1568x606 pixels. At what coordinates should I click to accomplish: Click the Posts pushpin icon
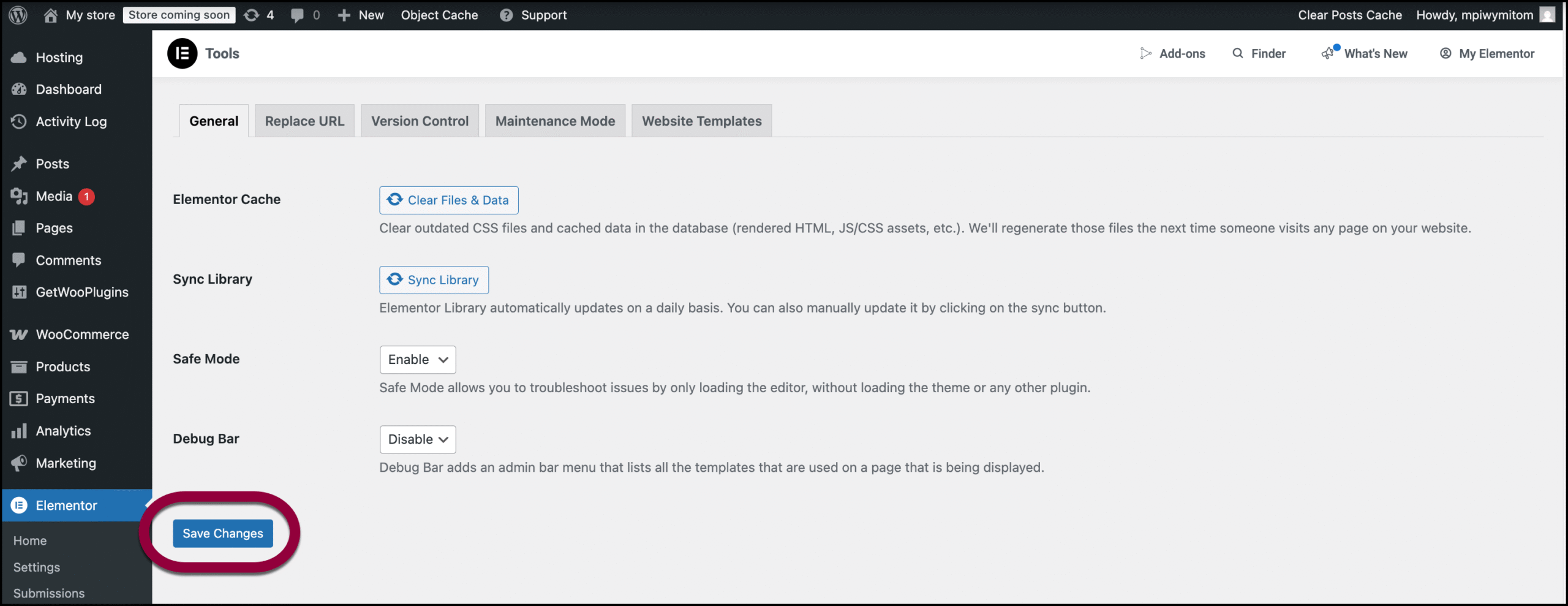pyautogui.click(x=19, y=164)
